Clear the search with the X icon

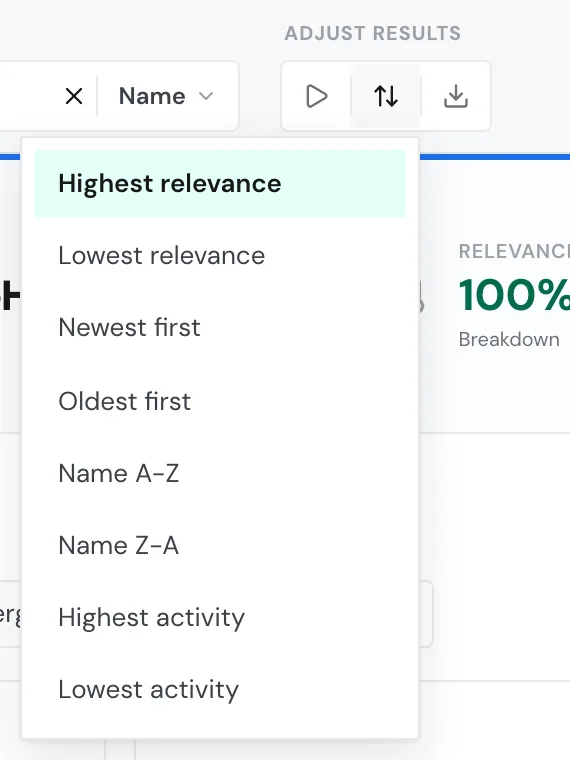[74, 96]
